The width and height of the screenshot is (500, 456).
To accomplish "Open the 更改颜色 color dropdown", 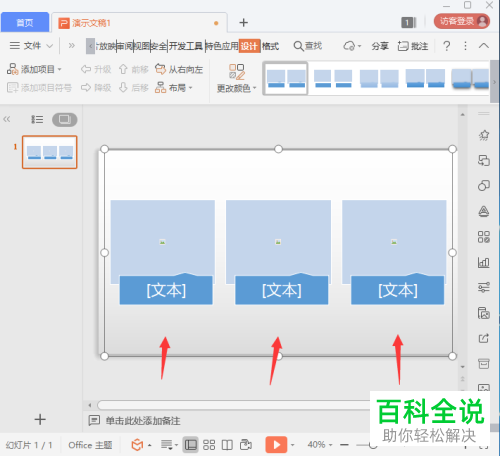I will (x=237, y=79).
